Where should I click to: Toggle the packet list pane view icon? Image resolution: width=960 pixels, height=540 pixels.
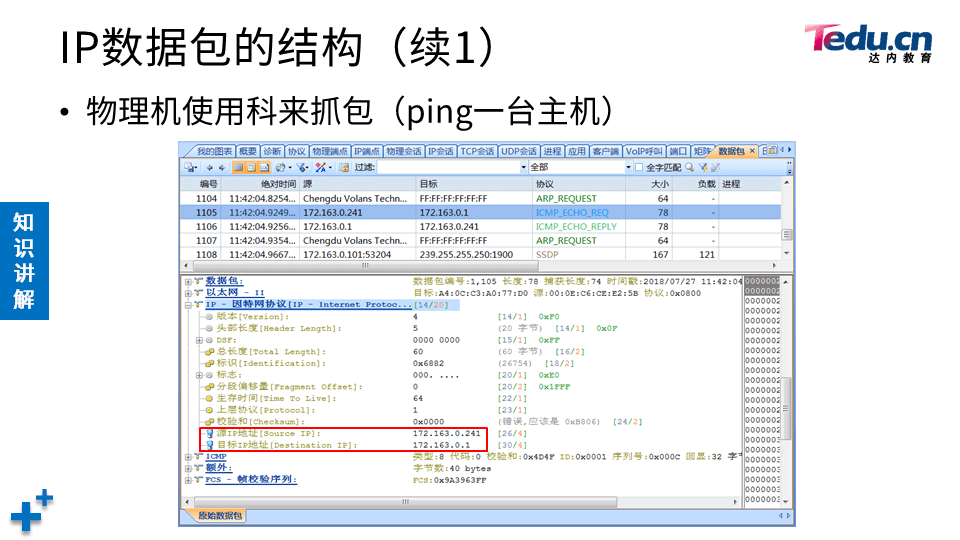[x=238, y=167]
